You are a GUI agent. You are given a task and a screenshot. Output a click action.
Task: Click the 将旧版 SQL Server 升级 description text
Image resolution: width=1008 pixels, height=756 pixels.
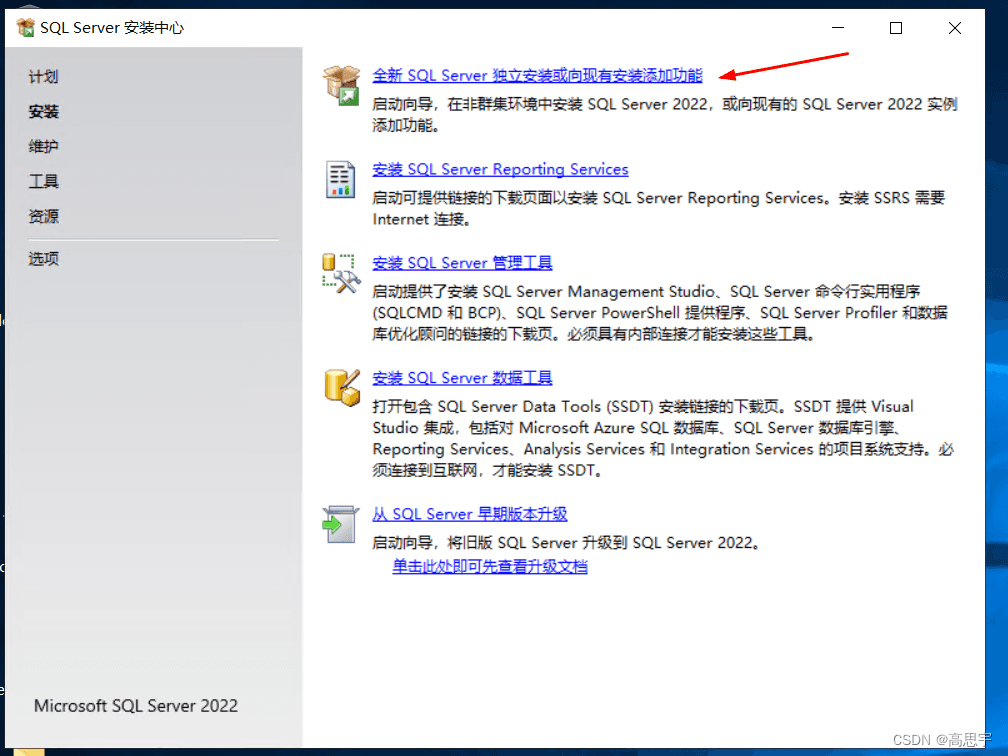(566, 543)
